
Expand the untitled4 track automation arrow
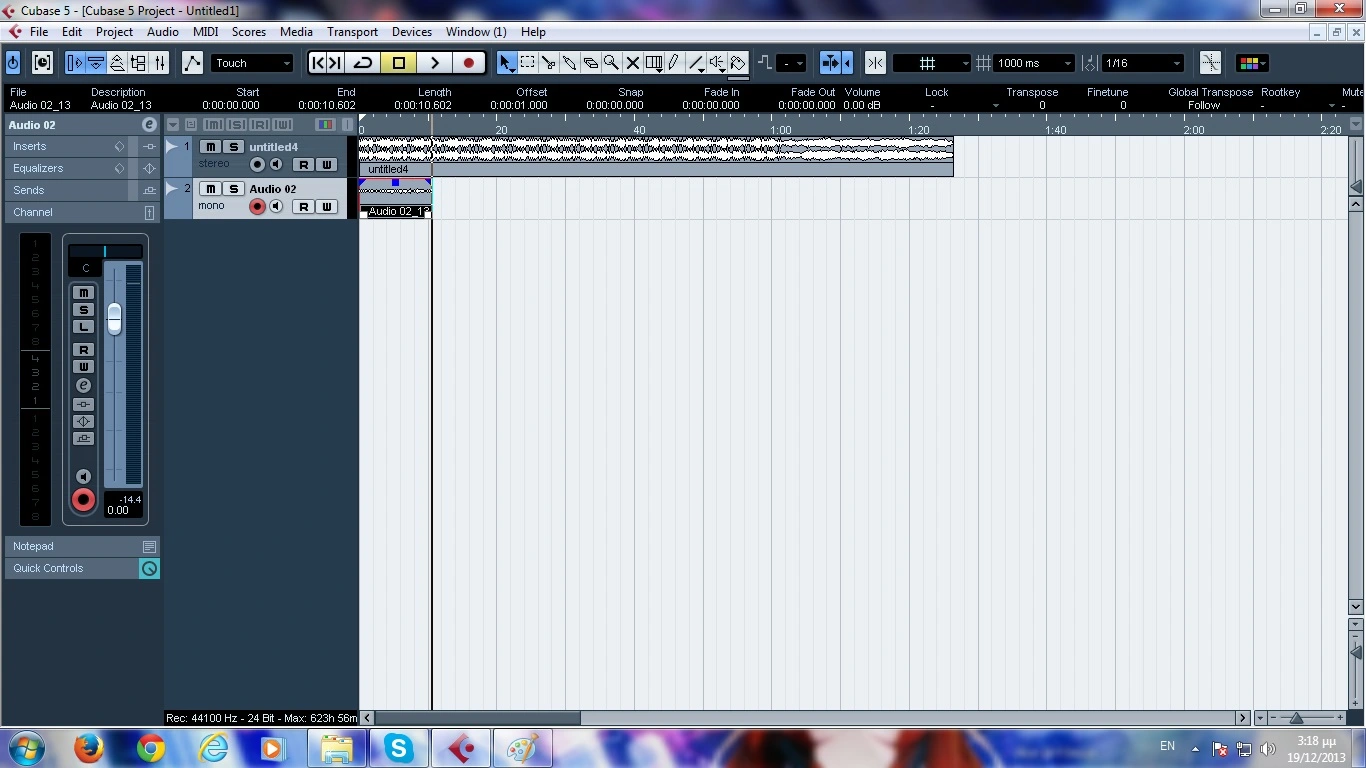171,147
